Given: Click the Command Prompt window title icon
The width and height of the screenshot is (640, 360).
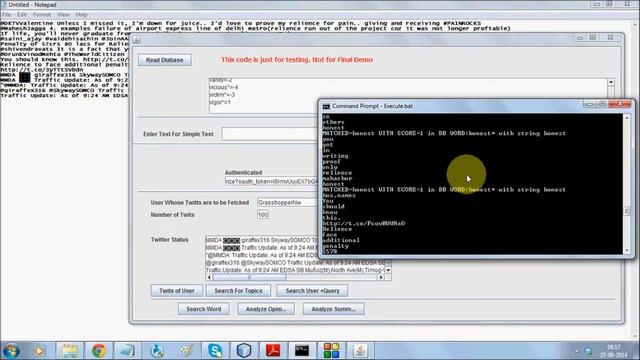Looking at the screenshot, I should pos(326,106).
